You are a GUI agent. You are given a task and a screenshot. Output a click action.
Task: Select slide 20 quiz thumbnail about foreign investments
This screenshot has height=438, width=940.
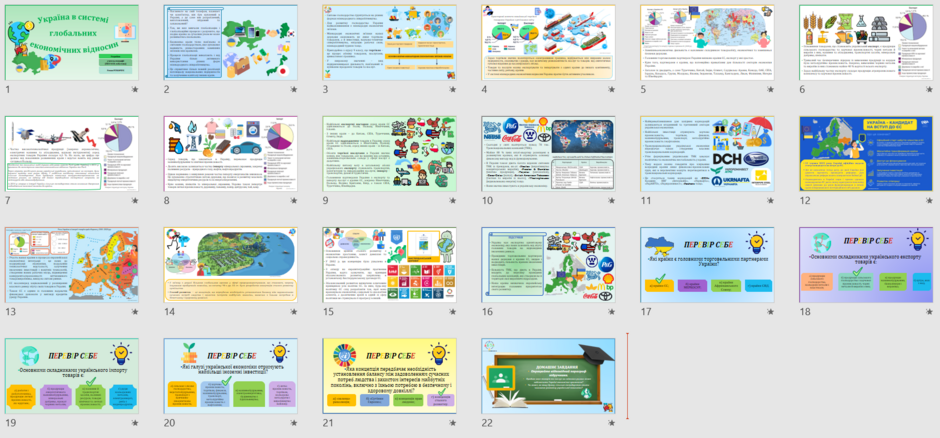tap(231, 376)
